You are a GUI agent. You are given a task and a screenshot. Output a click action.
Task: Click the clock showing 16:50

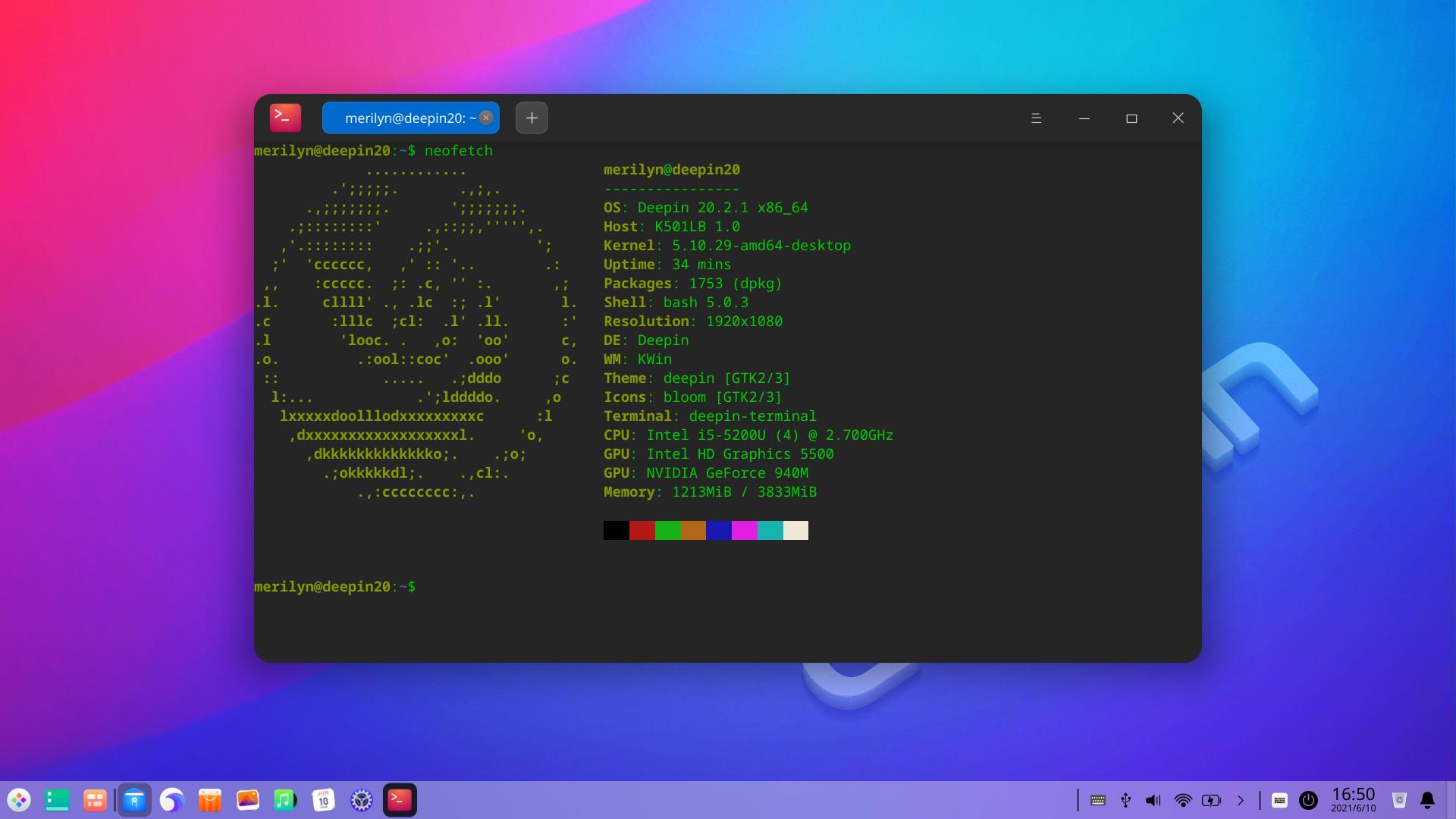point(1354,799)
